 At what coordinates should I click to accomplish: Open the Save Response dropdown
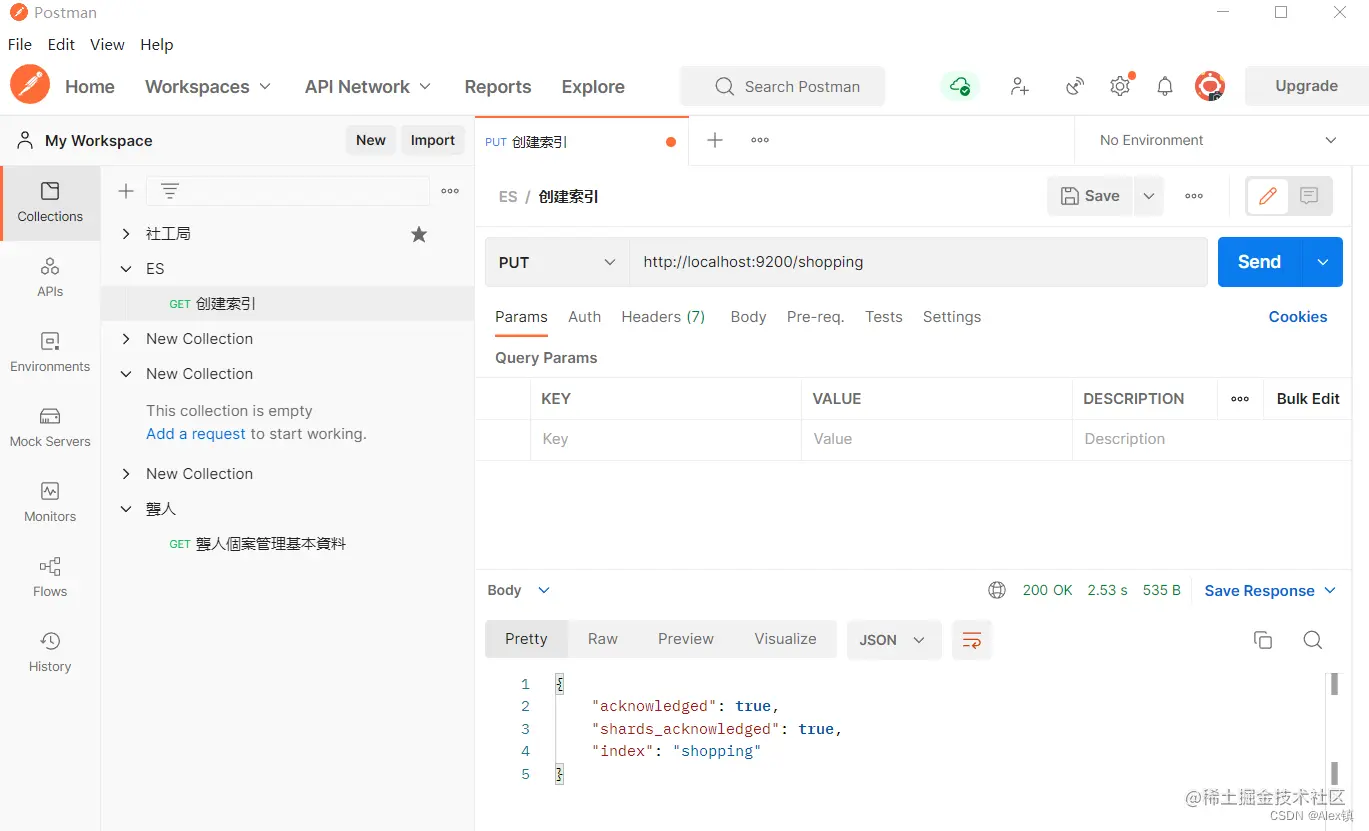(x=1270, y=591)
